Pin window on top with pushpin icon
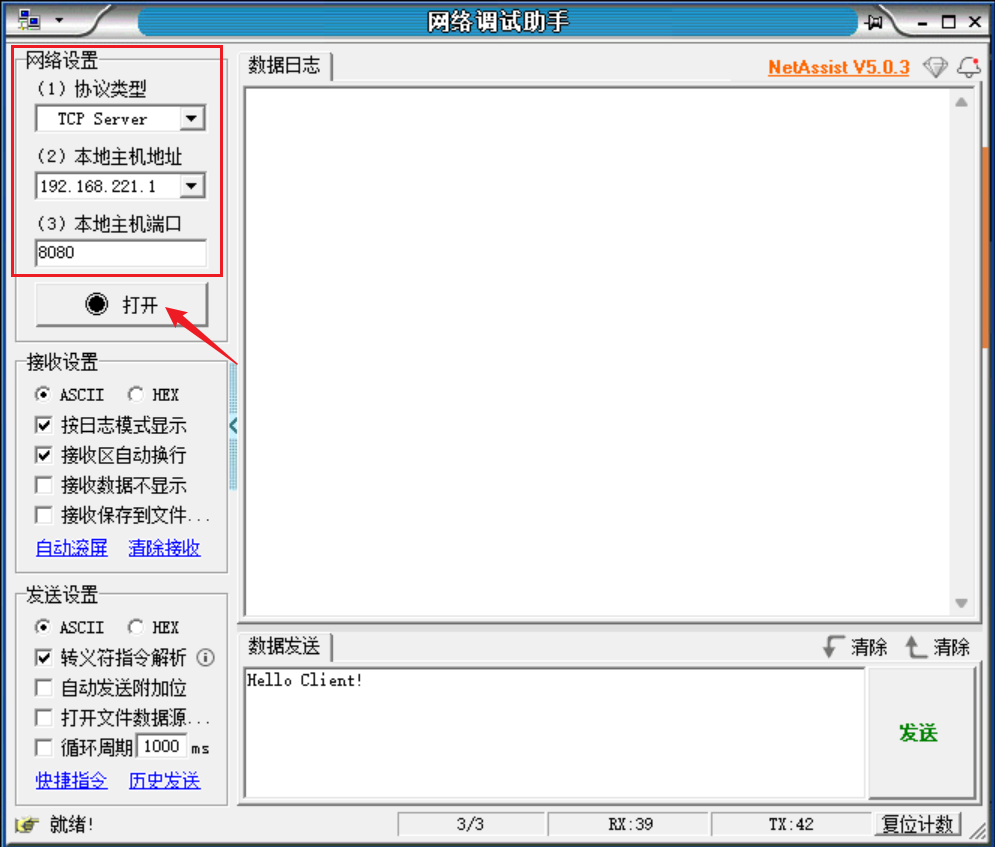 tap(874, 22)
